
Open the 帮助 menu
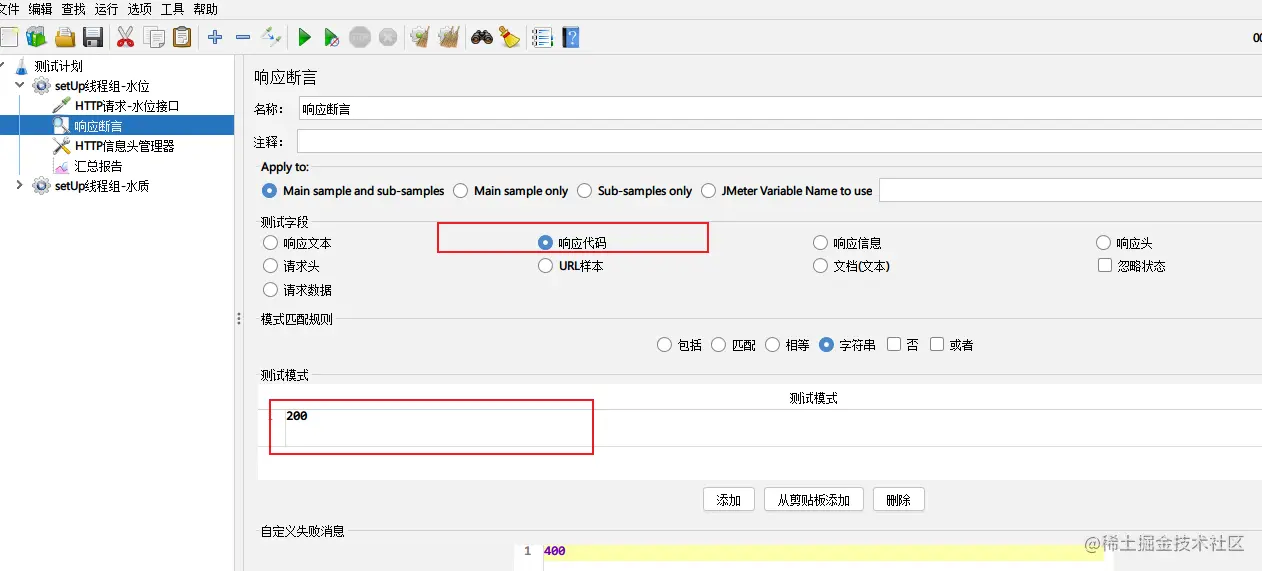click(205, 9)
